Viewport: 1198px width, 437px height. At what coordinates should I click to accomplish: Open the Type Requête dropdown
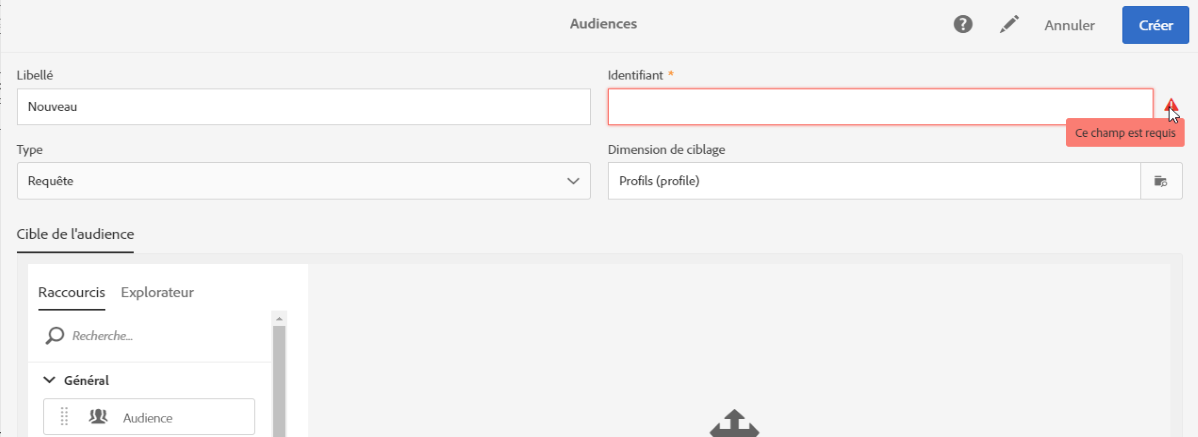tap(303, 181)
